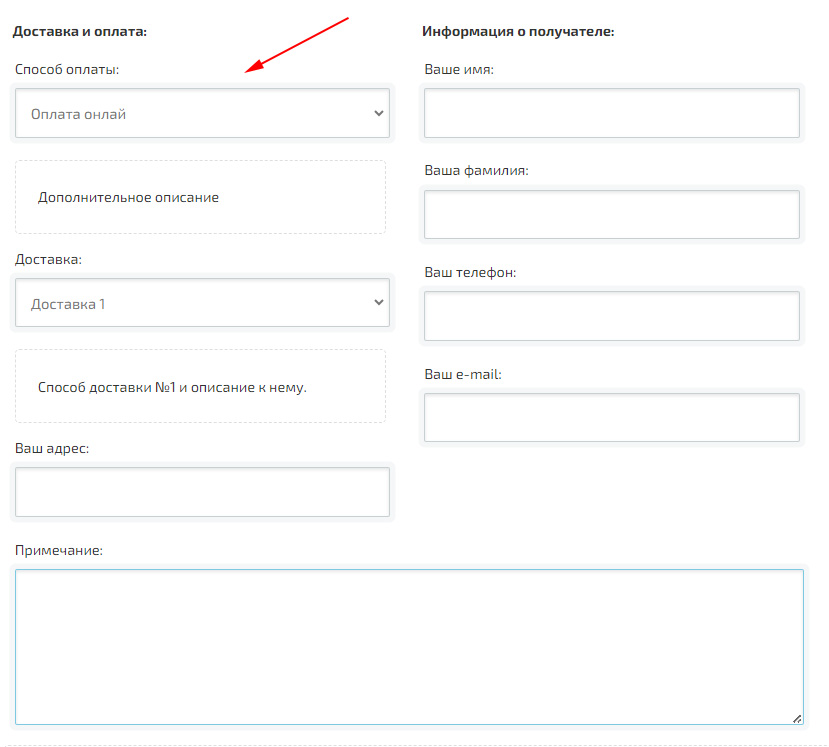Click the 'Ваш телефон:' label

470,273
